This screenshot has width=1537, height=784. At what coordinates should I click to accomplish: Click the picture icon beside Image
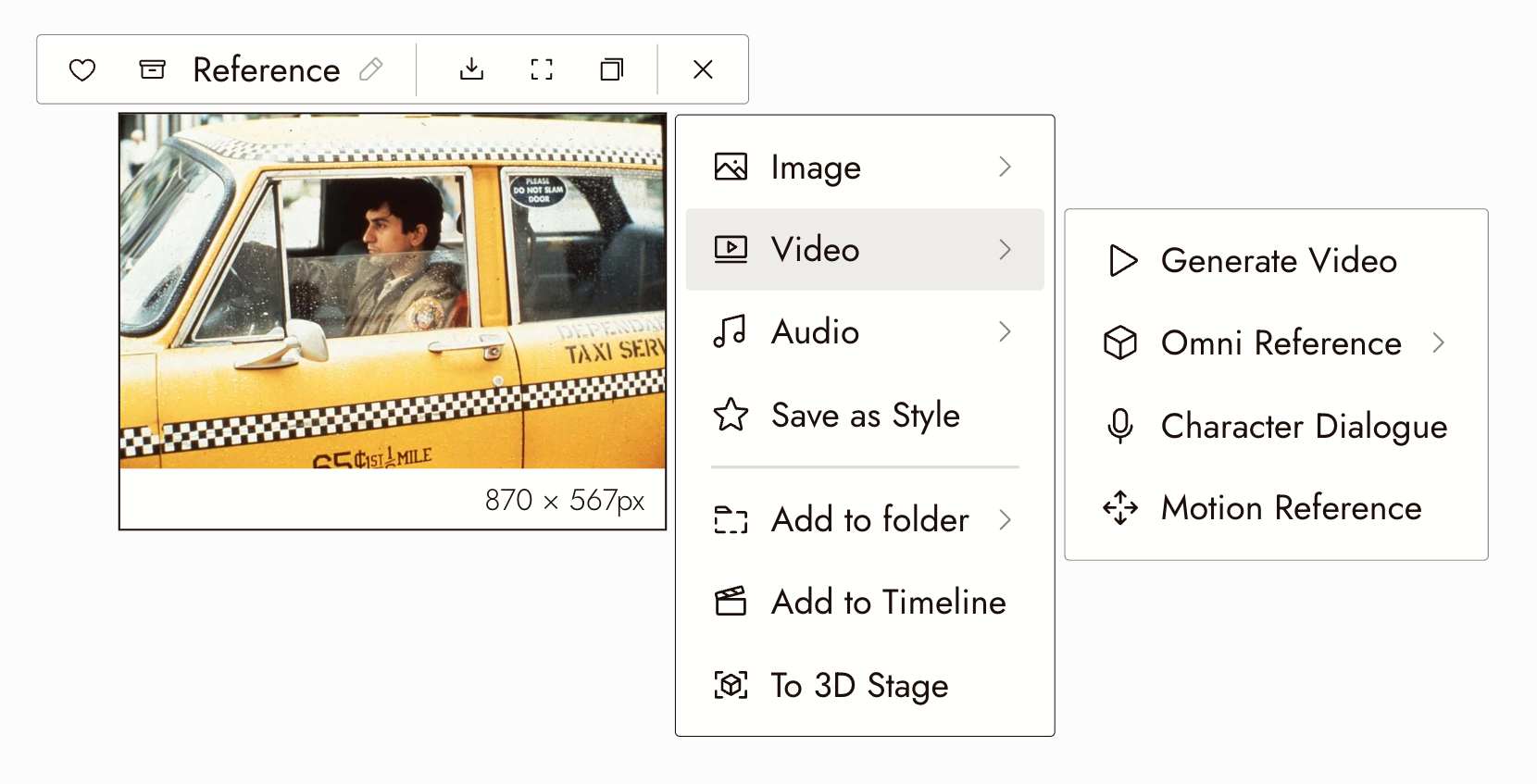(731, 167)
